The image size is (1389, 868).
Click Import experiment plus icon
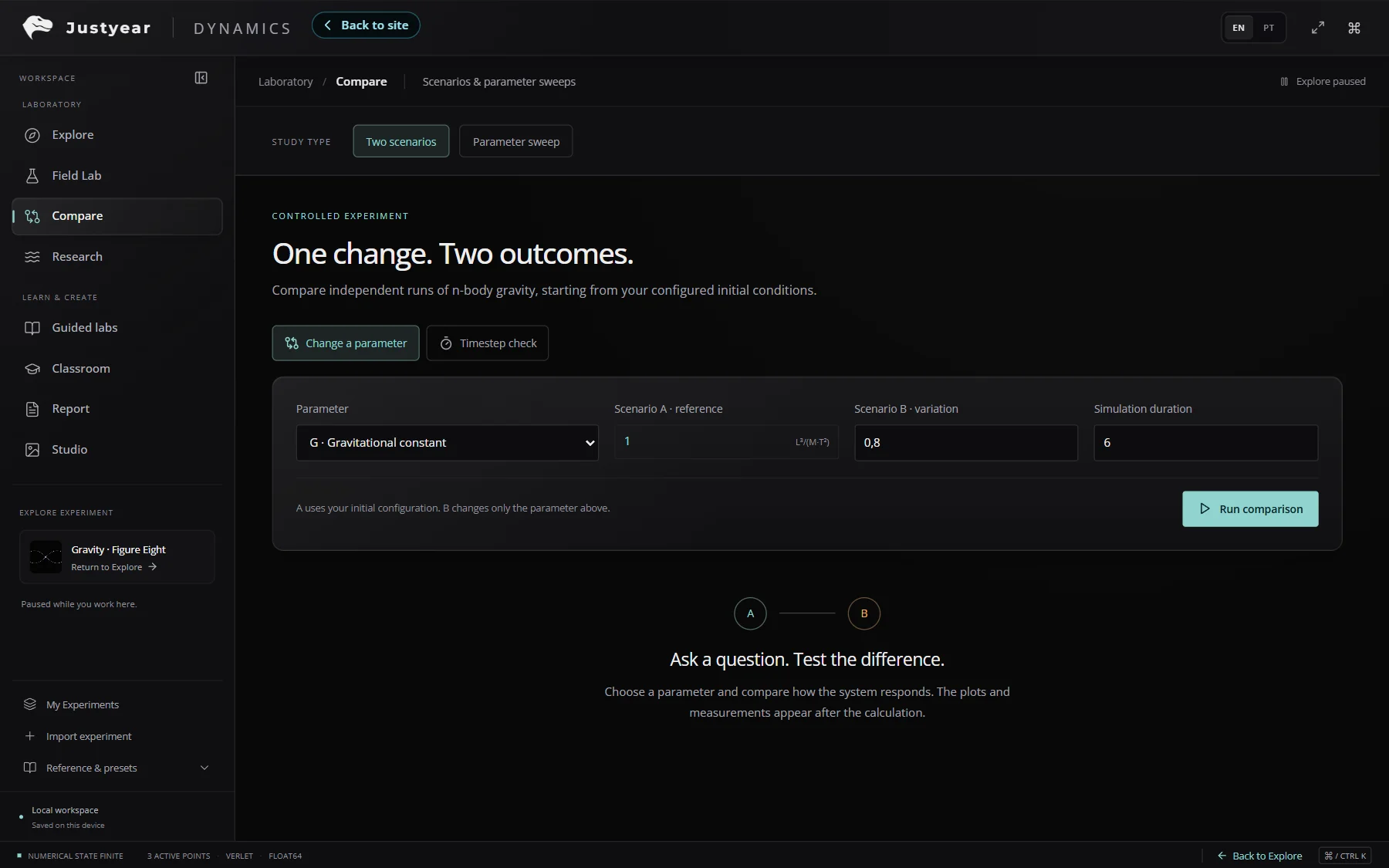coord(30,736)
